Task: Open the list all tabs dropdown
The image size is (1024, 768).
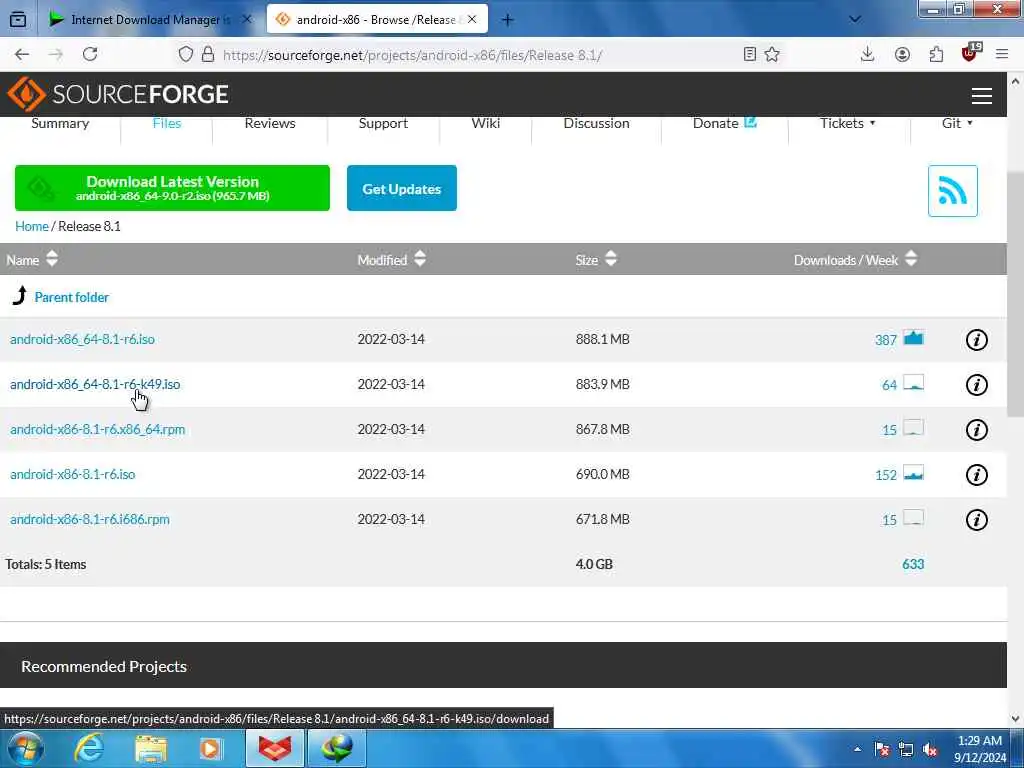Action: pos(855,20)
